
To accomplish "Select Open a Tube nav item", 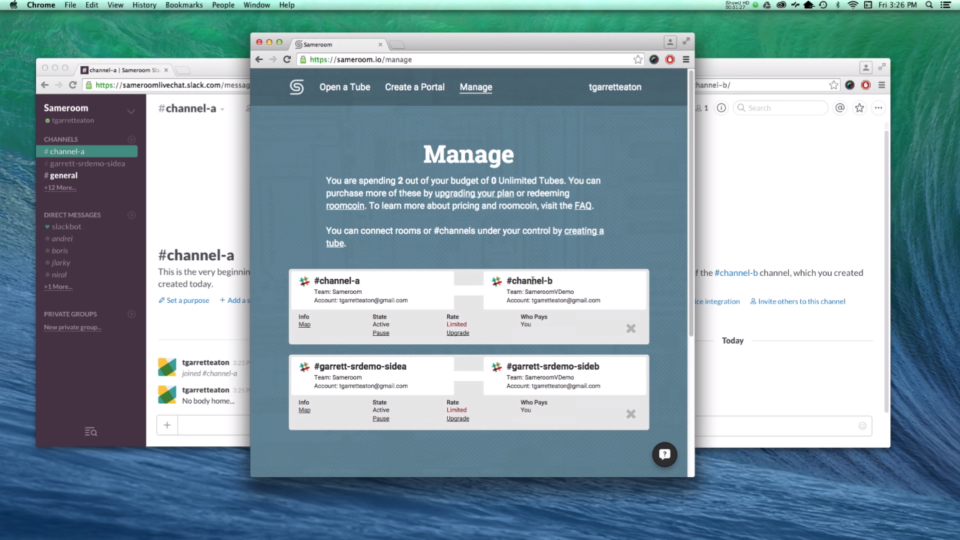I will click(x=345, y=87).
